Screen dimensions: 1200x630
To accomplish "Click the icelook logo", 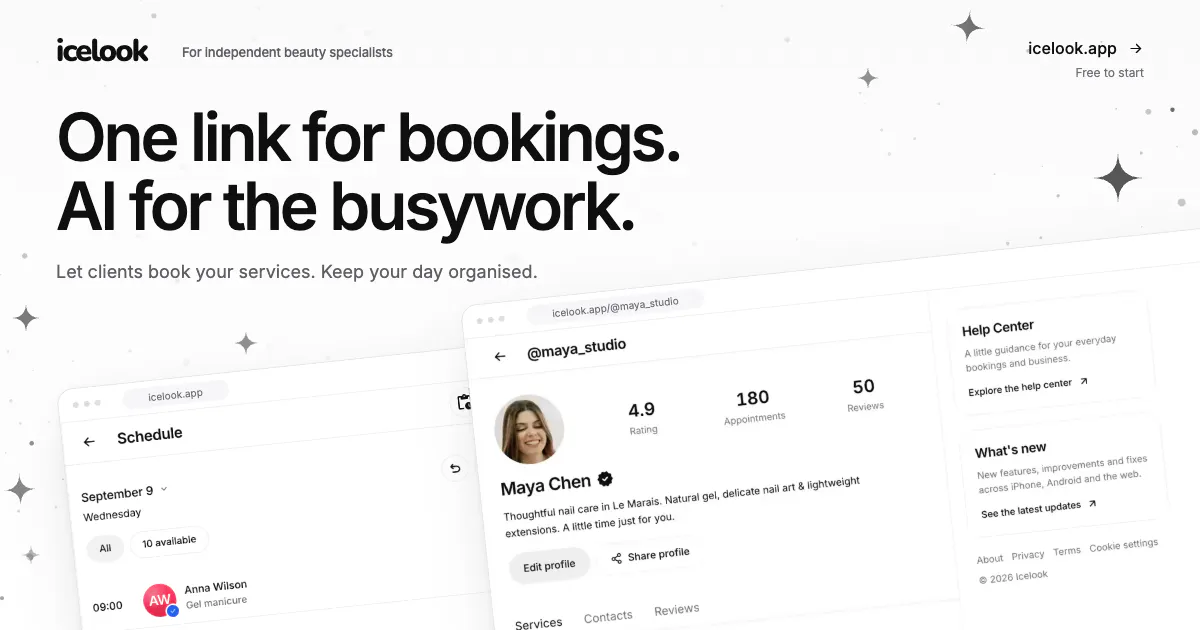I will tap(103, 50).
